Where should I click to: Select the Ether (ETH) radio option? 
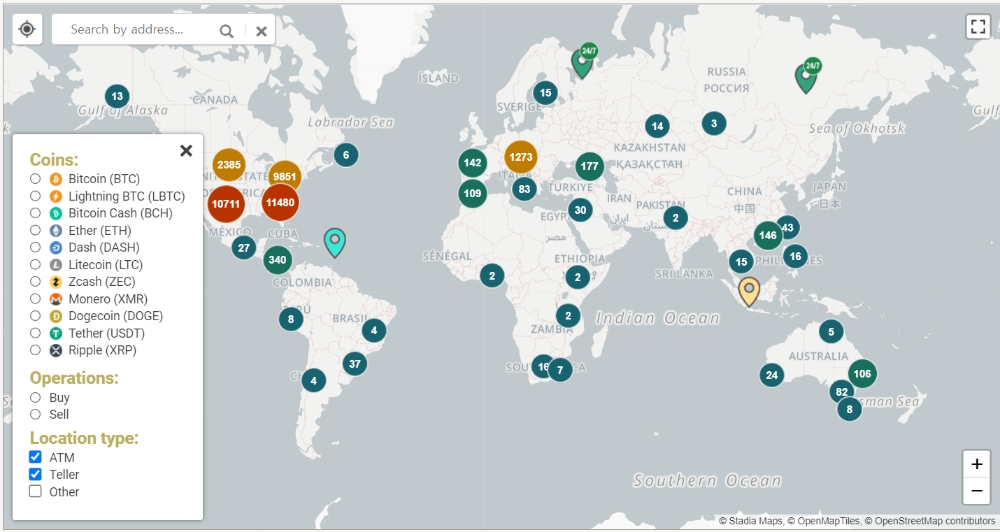coord(35,230)
